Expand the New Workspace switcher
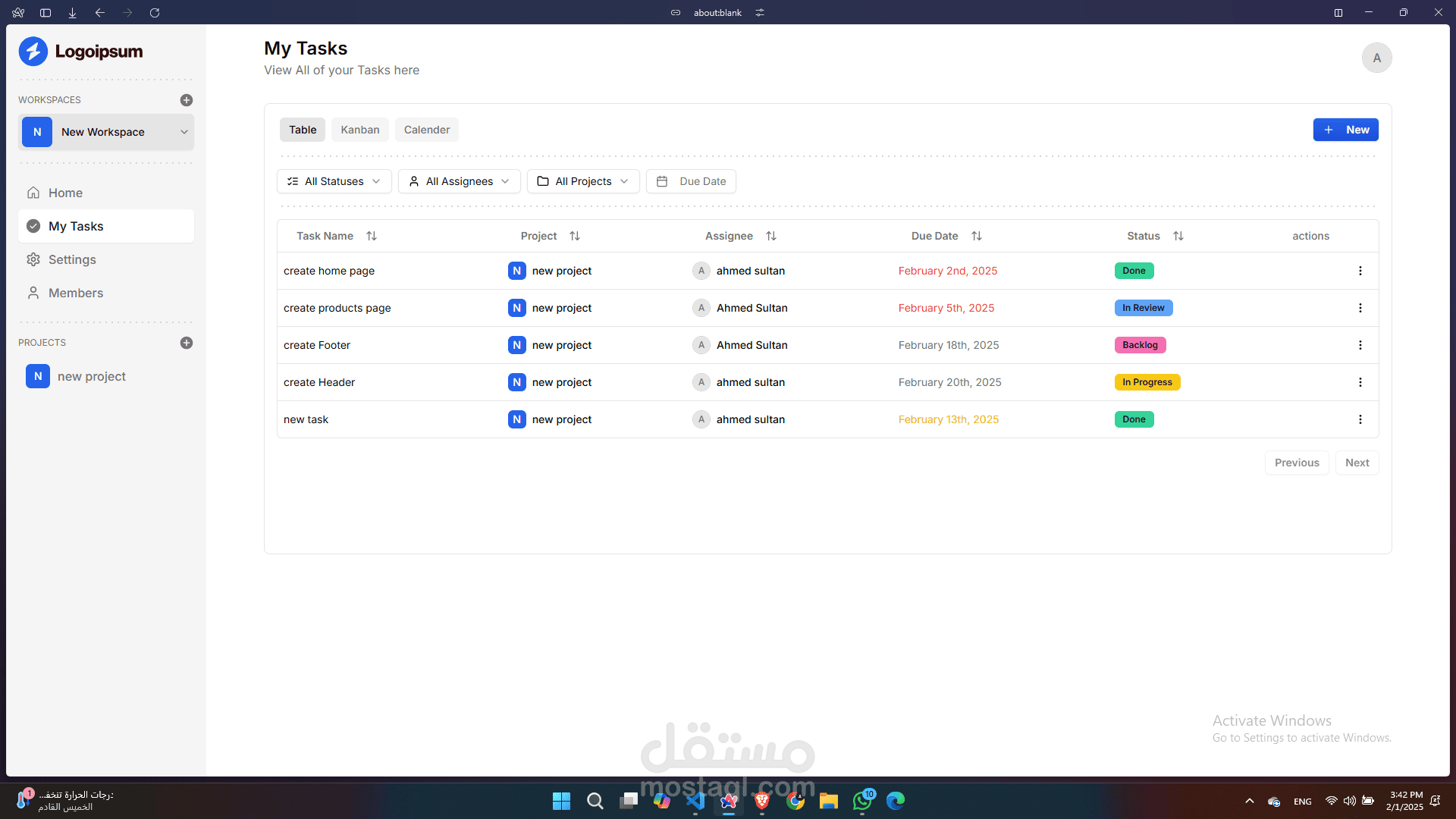1456x819 pixels. pyautogui.click(x=106, y=132)
